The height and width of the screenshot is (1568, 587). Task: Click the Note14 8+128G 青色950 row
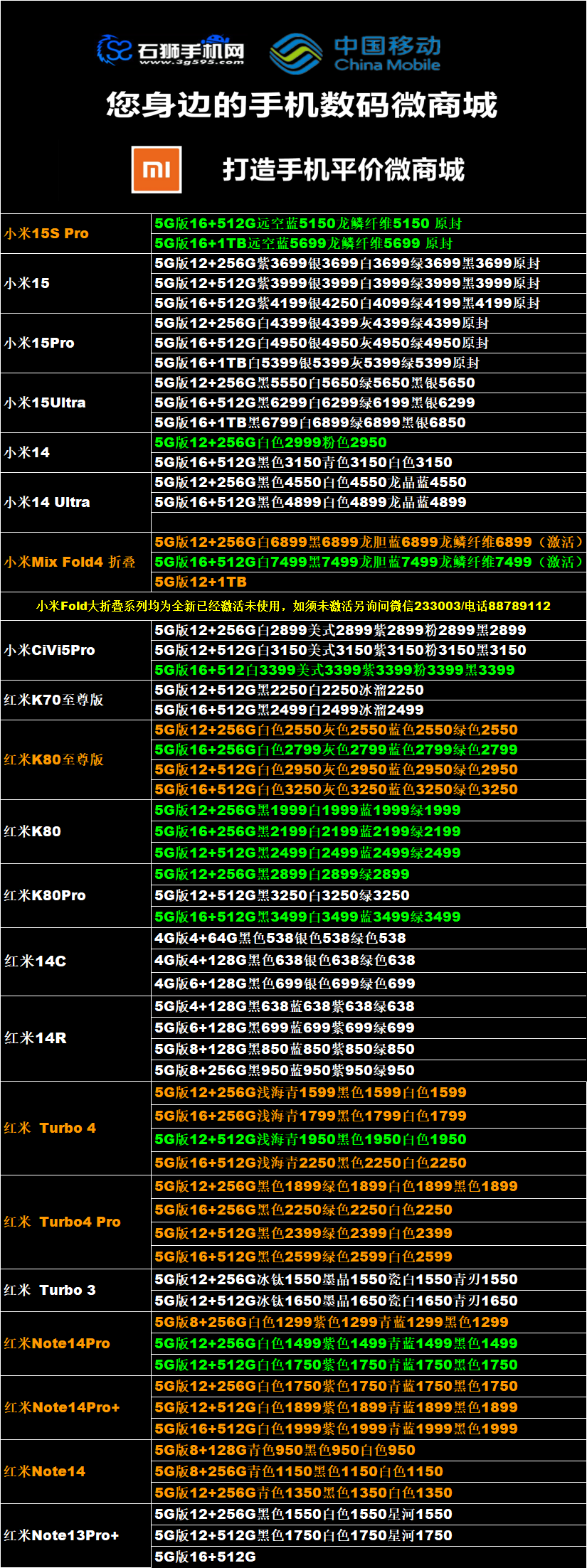pos(369,1450)
